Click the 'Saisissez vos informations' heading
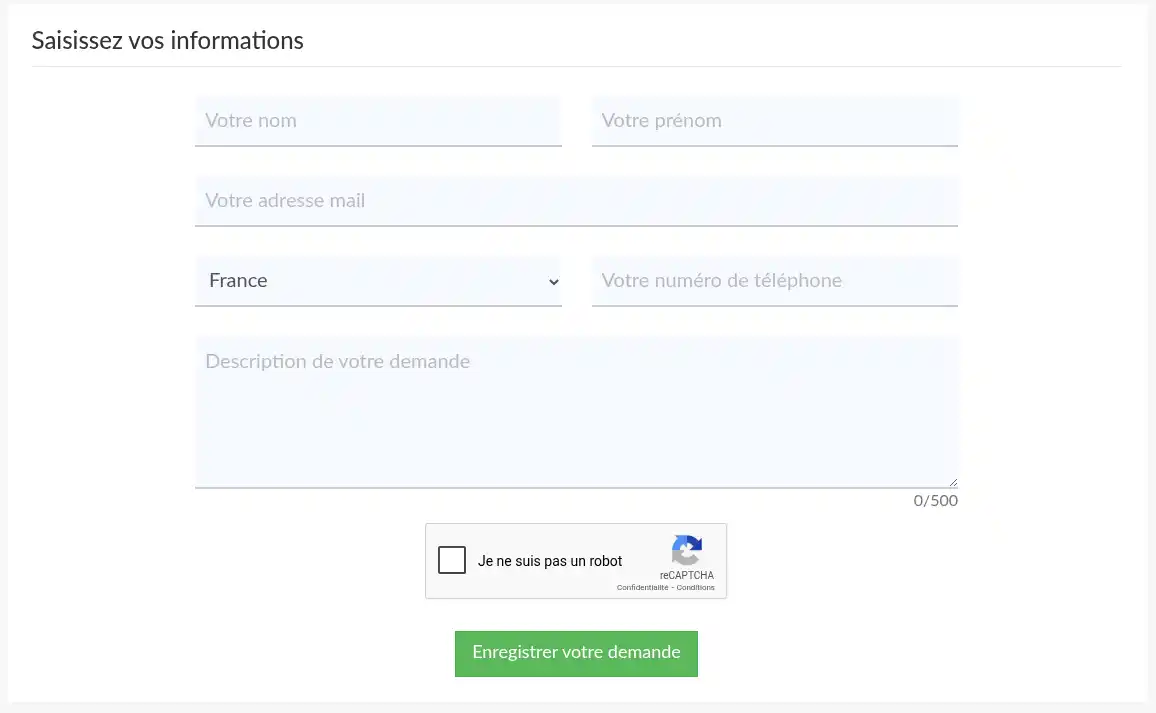Image resolution: width=1156 pixels, height=713 pixels. [x=167, y=41]
